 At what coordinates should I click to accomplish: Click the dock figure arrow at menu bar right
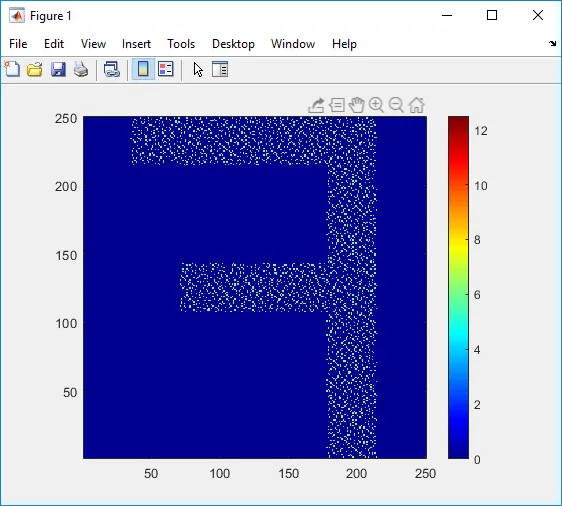(552, 44)
